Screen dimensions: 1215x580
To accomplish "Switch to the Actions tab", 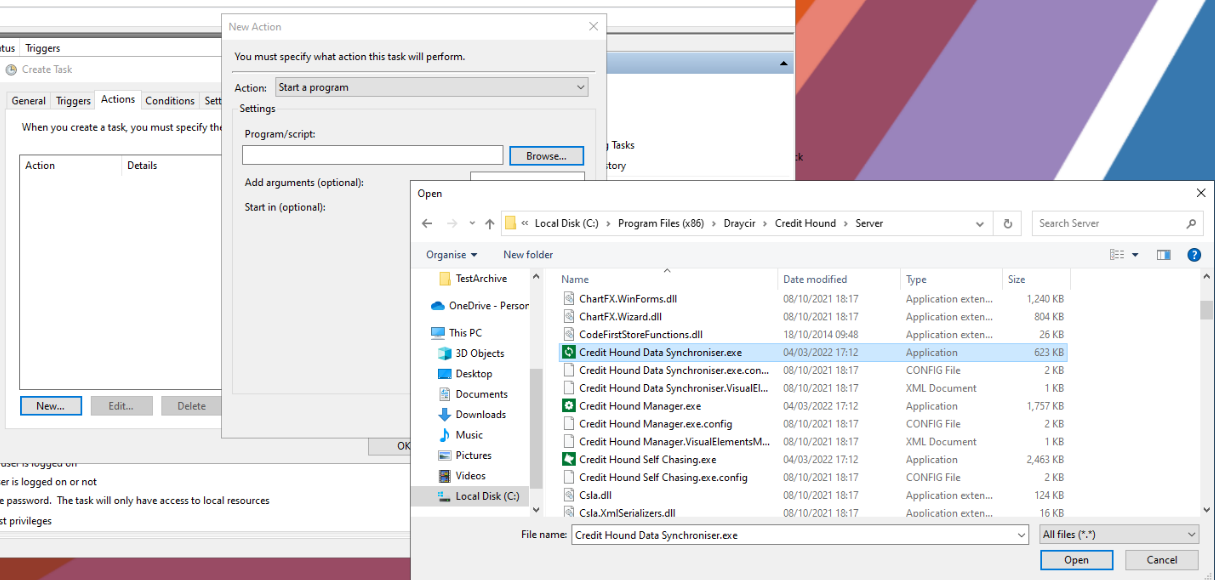I will [118, 100].
